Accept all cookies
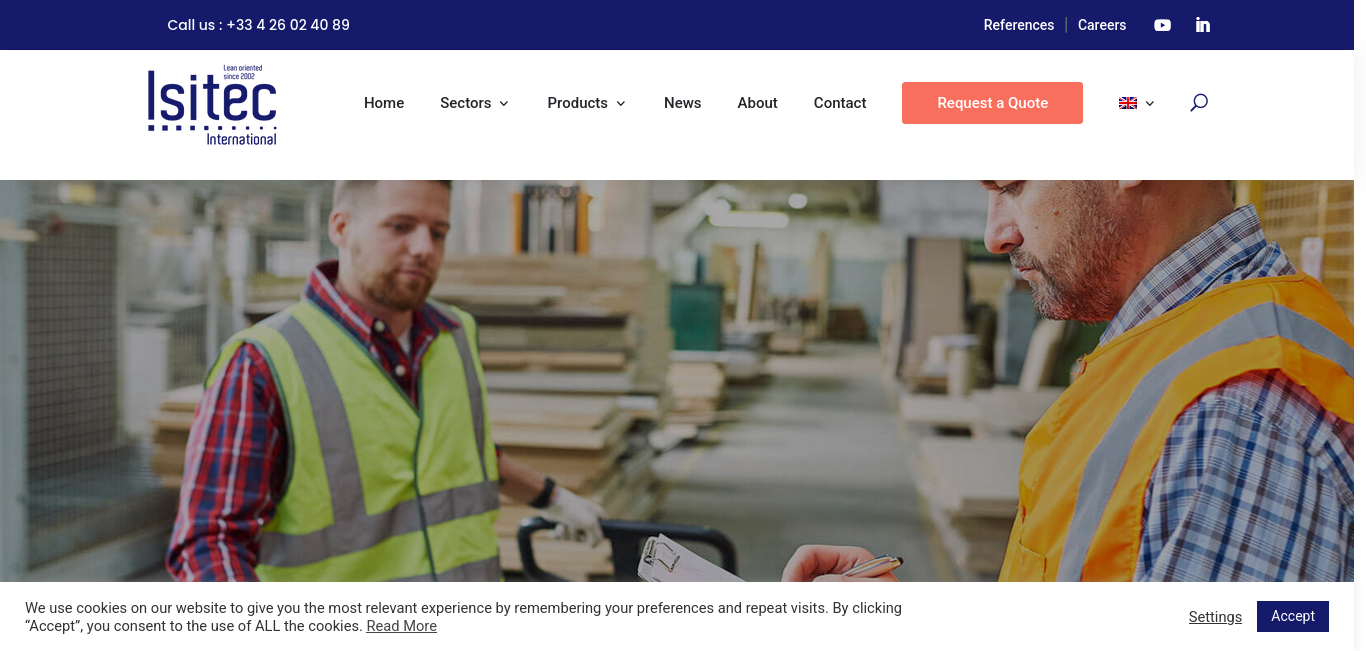The image size is (1366, 651). point(1293,616)
